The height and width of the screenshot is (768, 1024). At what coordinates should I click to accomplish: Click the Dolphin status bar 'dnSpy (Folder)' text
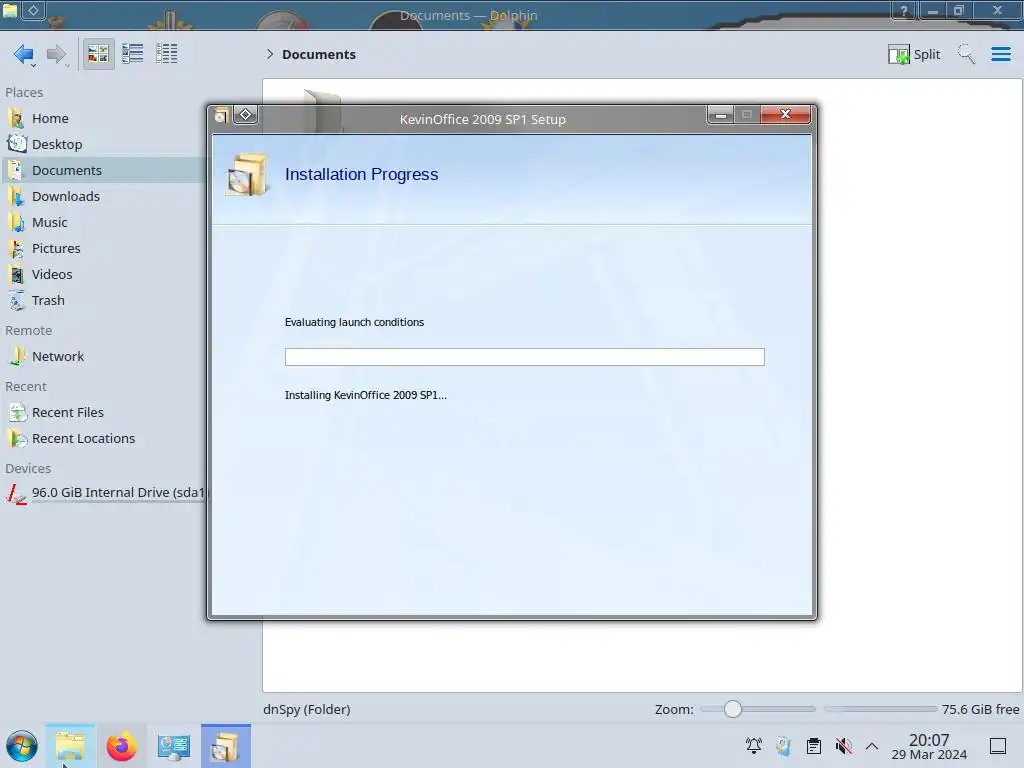[x=307, y=709]
